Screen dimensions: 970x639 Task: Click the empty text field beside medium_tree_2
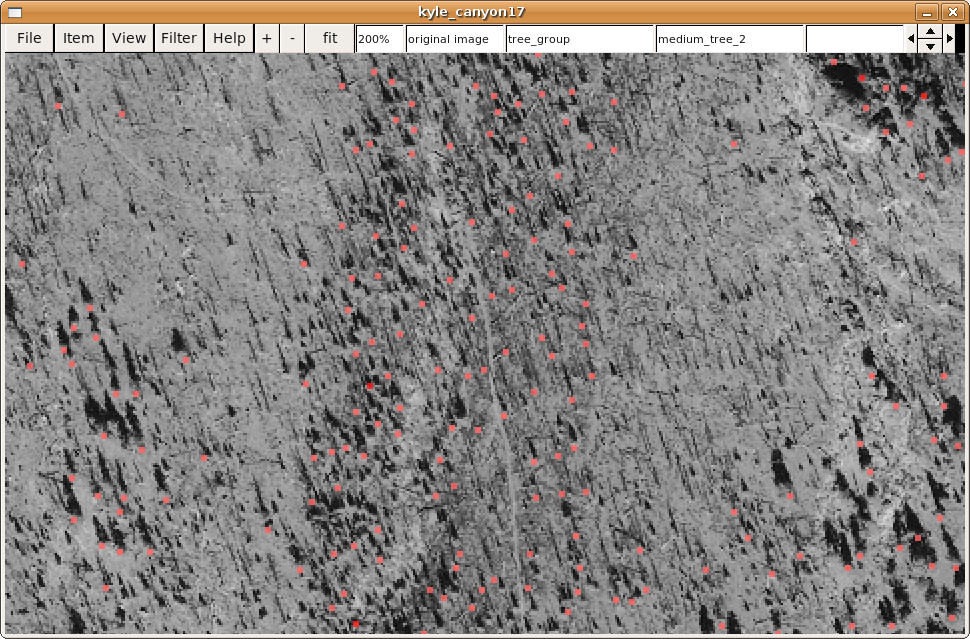pos(855,39)
